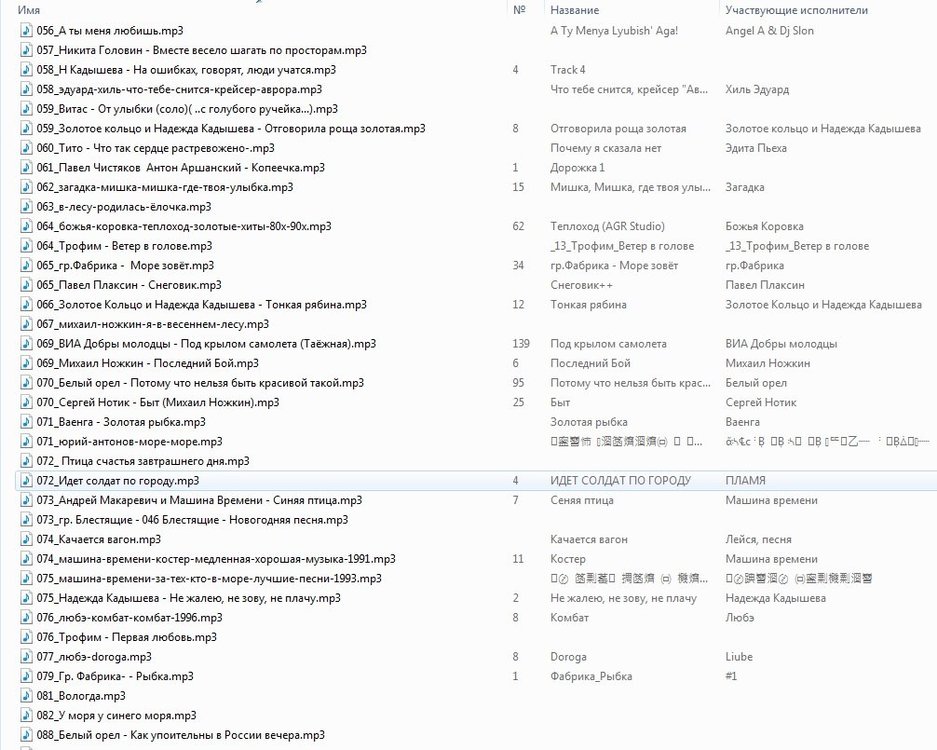Click the file icon of 071_Ваенга - Золотая рыбка.mp3
The width and height of the screenshot is (937, 750).
coord(26,422)
